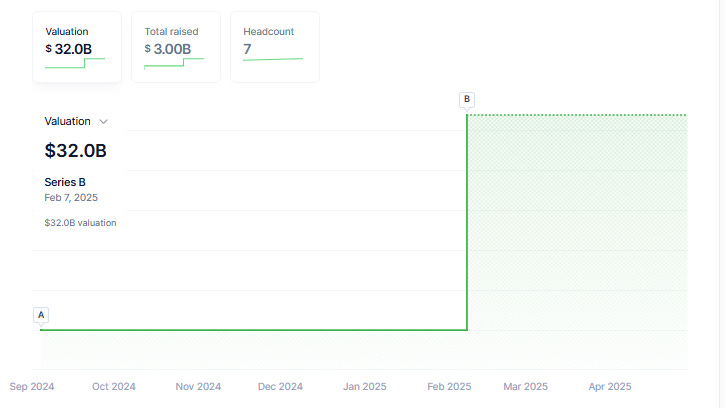Open the Valuation metric dropdown
725x408 pixels.
coord(76,121)
